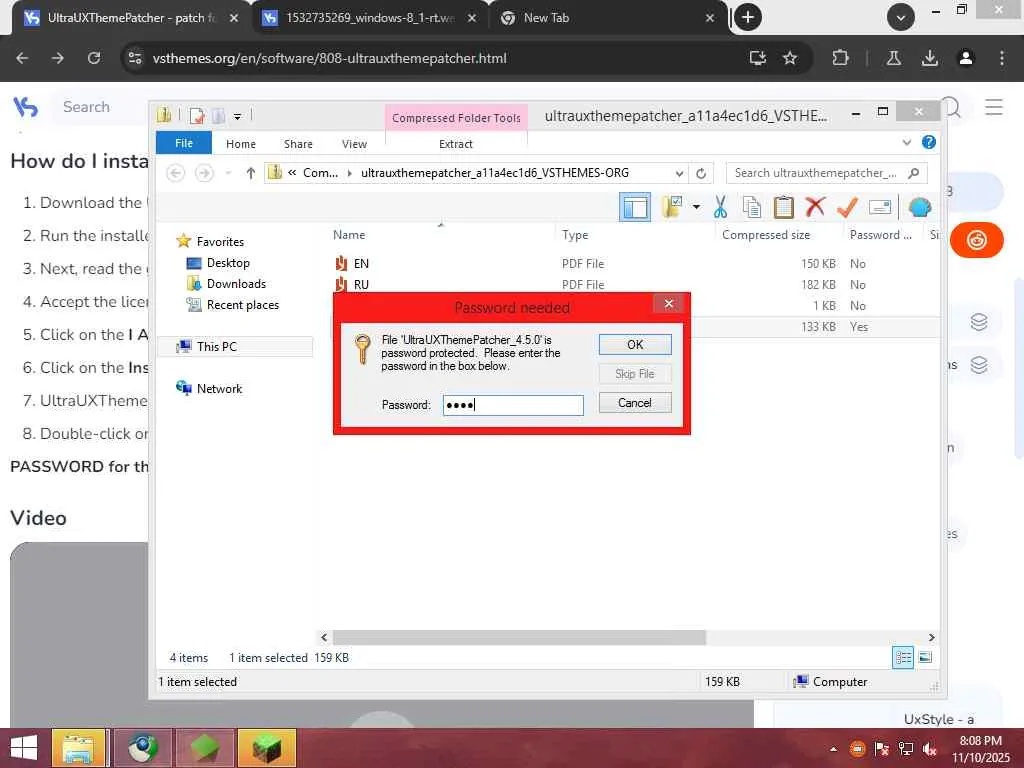The width and height of the screenshot is (1024, 768).
Task: Click the Windows Start button
Action: pyautogui.click(x=24, y=748)
